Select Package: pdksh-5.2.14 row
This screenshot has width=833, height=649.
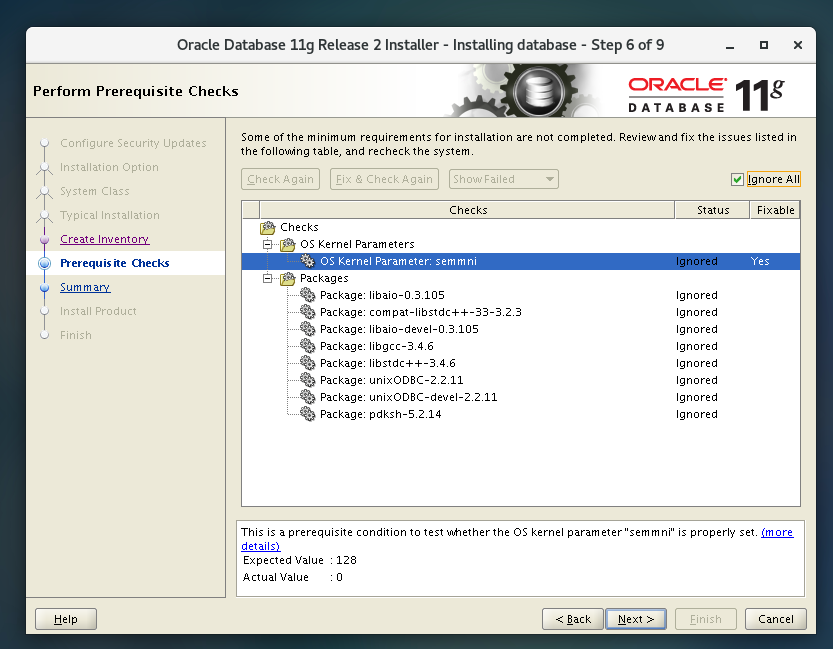(521, 414)
